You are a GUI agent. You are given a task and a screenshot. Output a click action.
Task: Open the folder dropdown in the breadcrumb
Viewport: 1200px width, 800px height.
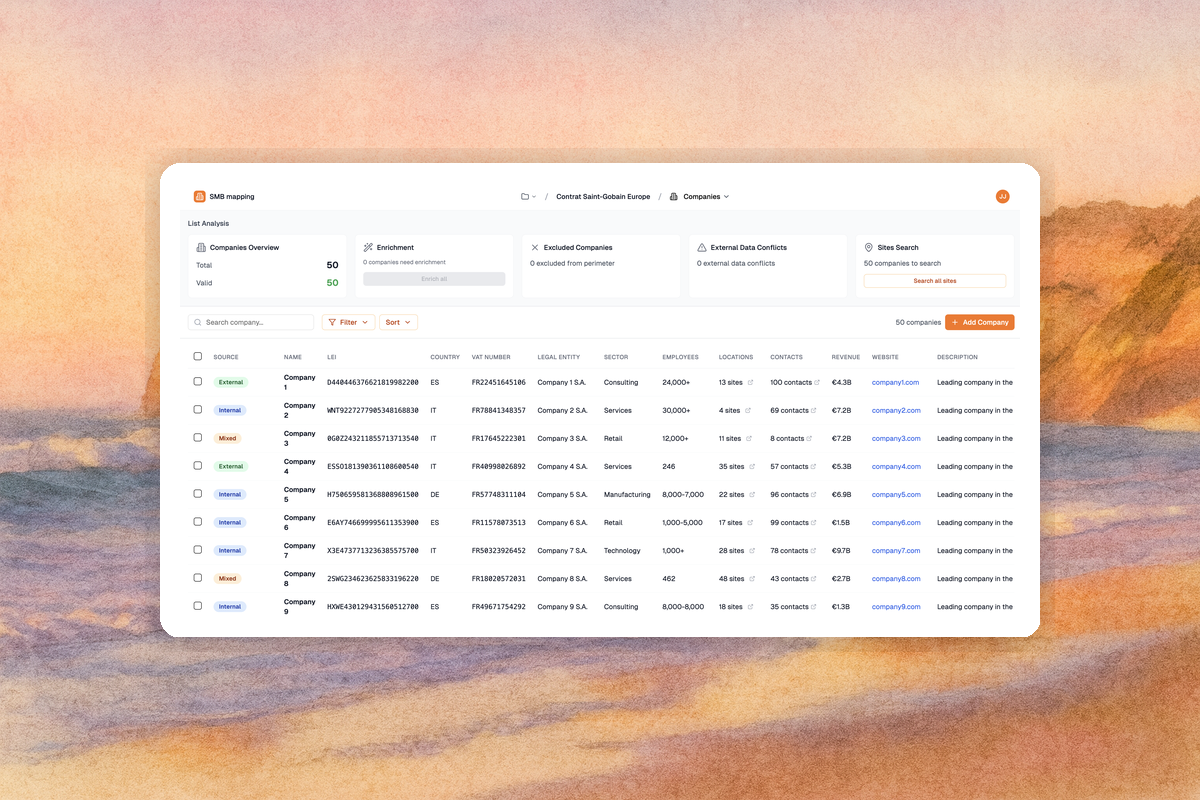pos(528,197)
